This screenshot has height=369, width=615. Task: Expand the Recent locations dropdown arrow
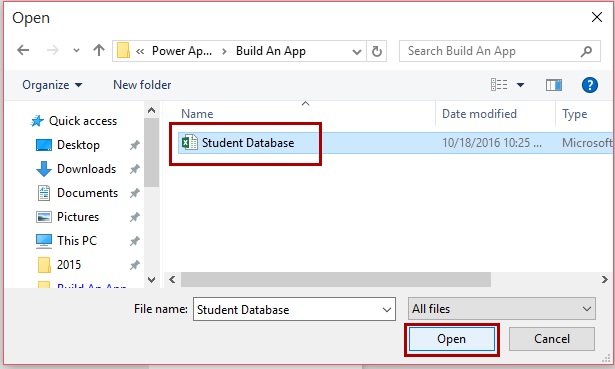[x=76, y=51]
